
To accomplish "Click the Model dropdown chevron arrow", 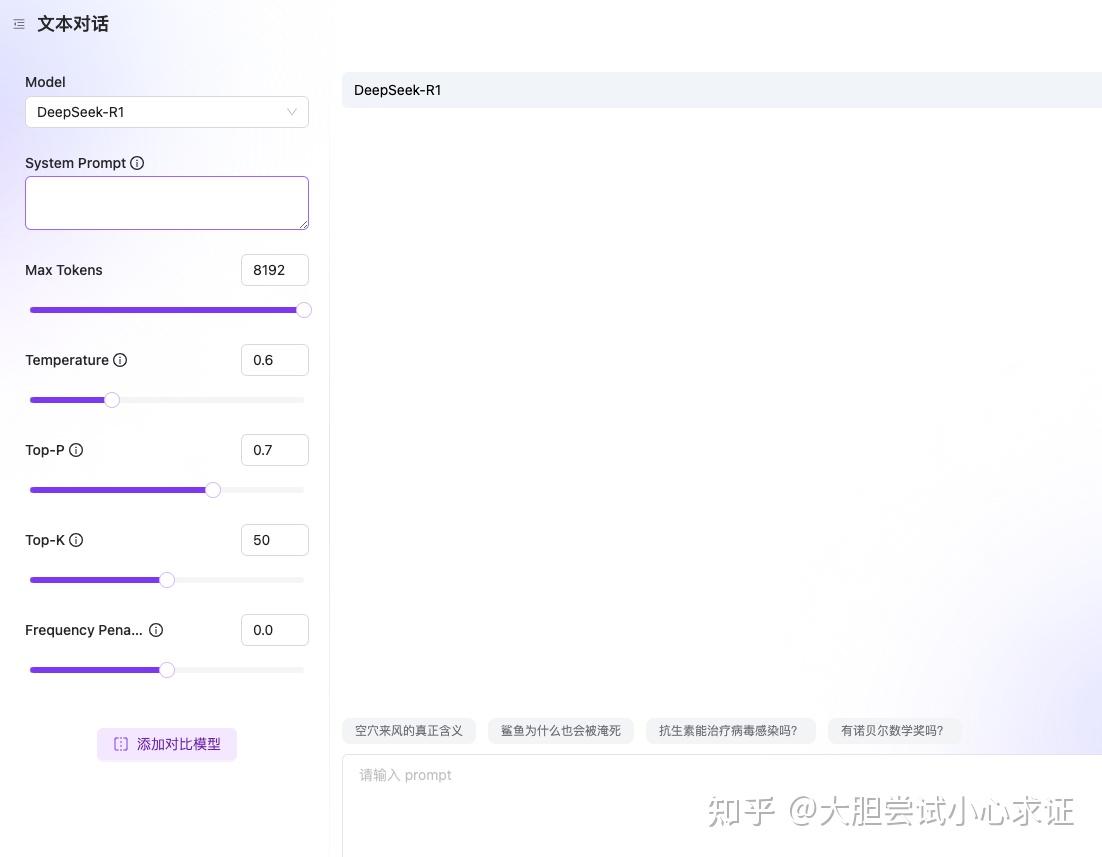I will [292, 112].
